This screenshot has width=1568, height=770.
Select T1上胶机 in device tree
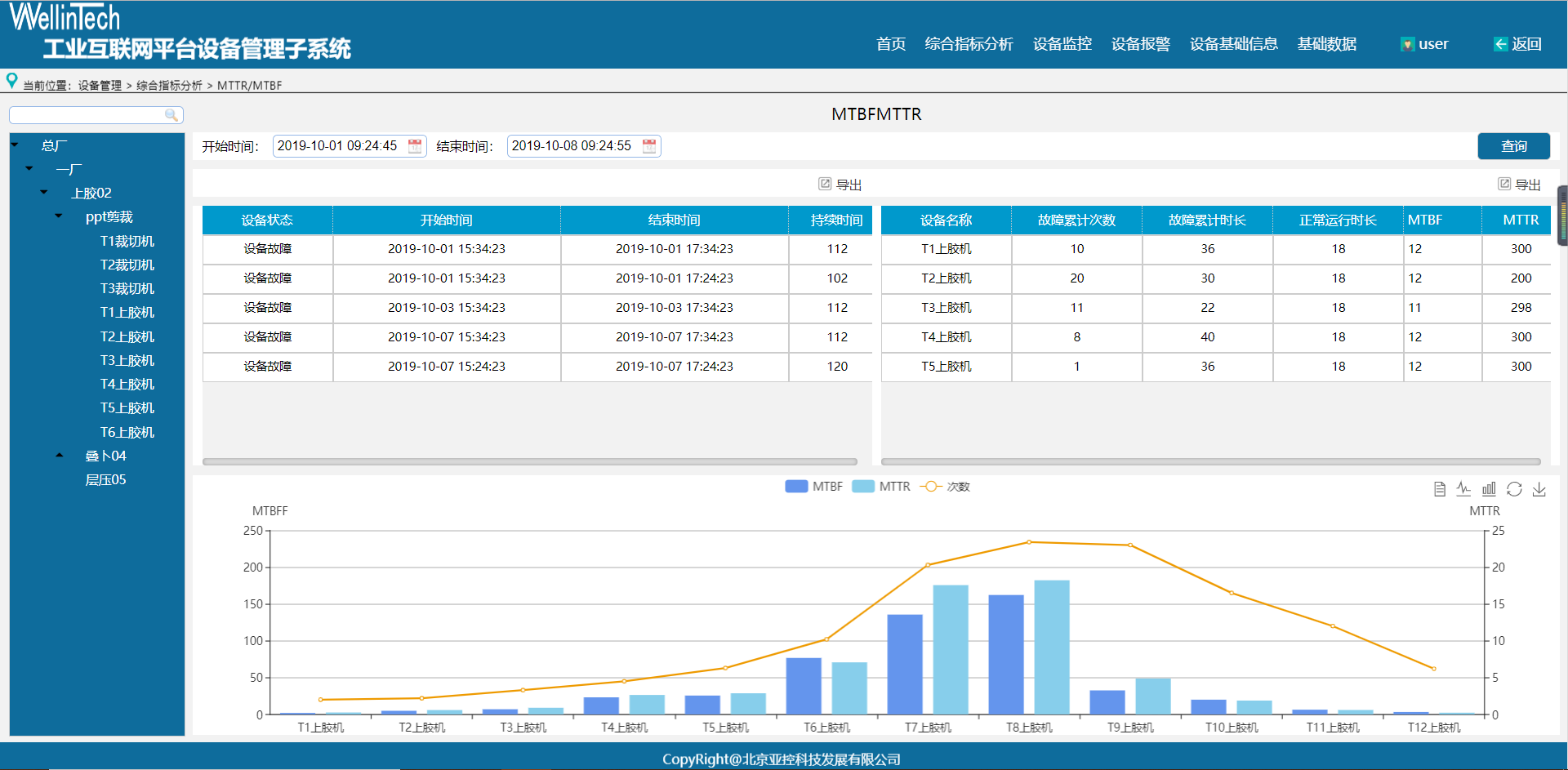[x=127, y=312]
